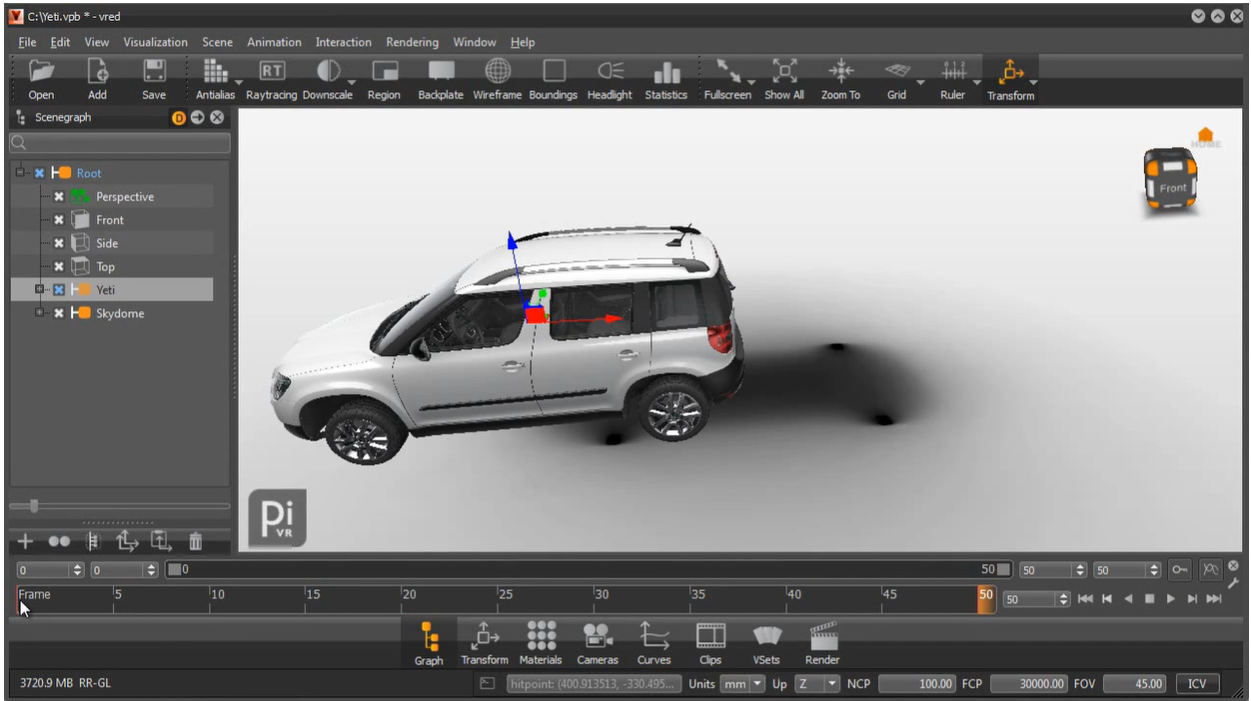This screenshot has width=1251, height=701.
Task: Open the Antialias dropdown arrow
Action: (238, 83)
